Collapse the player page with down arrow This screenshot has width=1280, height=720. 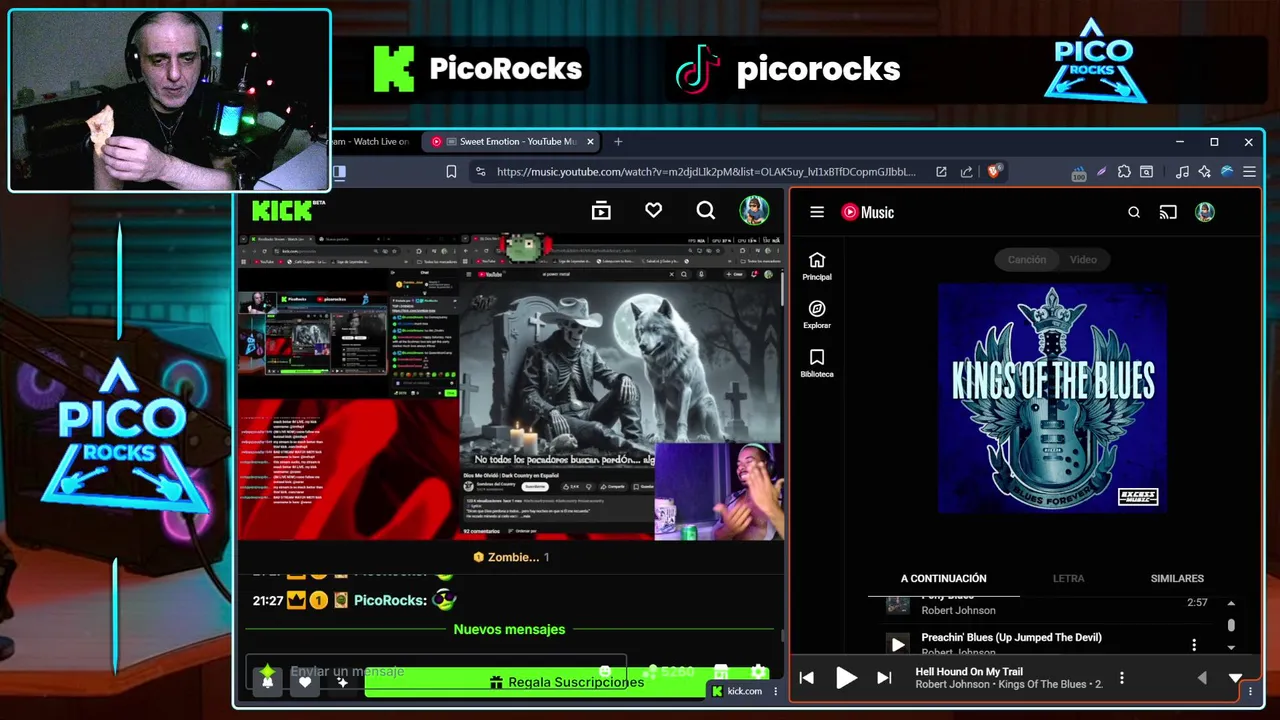point(1236,678)
